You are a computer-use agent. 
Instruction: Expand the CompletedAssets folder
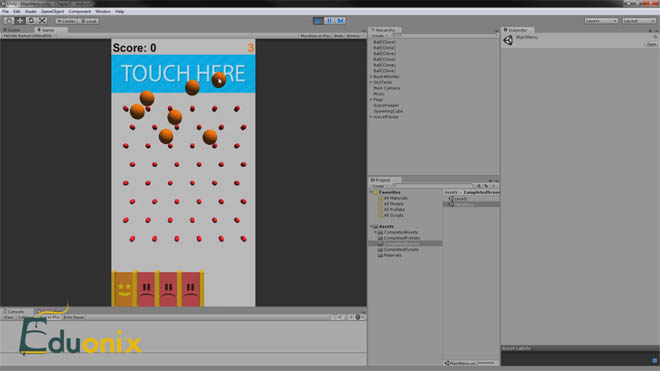pos(375,232)
